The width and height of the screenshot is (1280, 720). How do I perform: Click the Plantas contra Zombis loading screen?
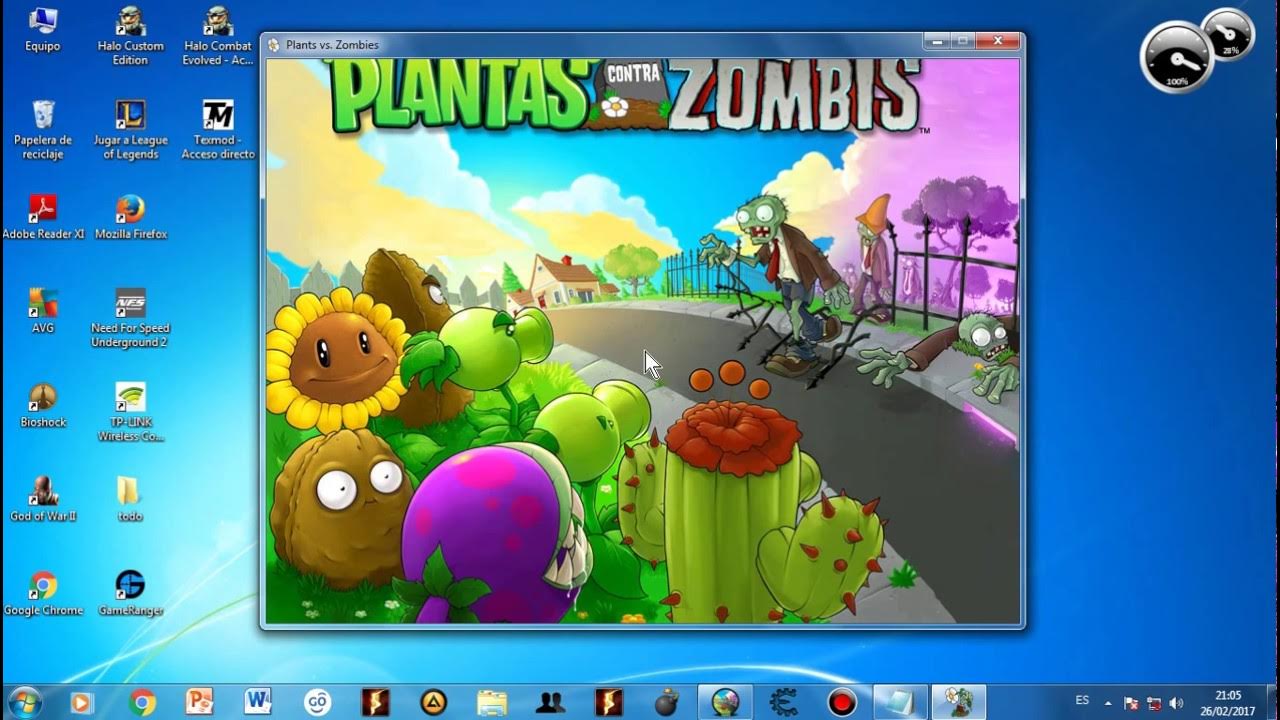(643, 341)
